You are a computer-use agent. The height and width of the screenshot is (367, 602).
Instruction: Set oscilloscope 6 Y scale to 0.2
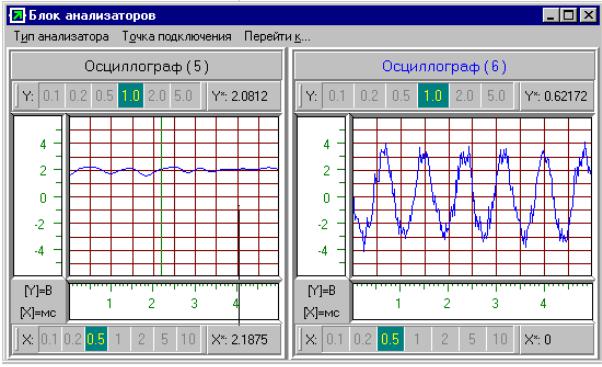click(369, 96)
